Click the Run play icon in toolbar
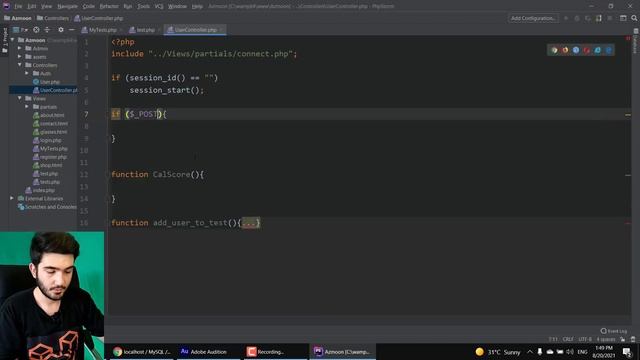 pyautogui.click(x=566, y=18)
